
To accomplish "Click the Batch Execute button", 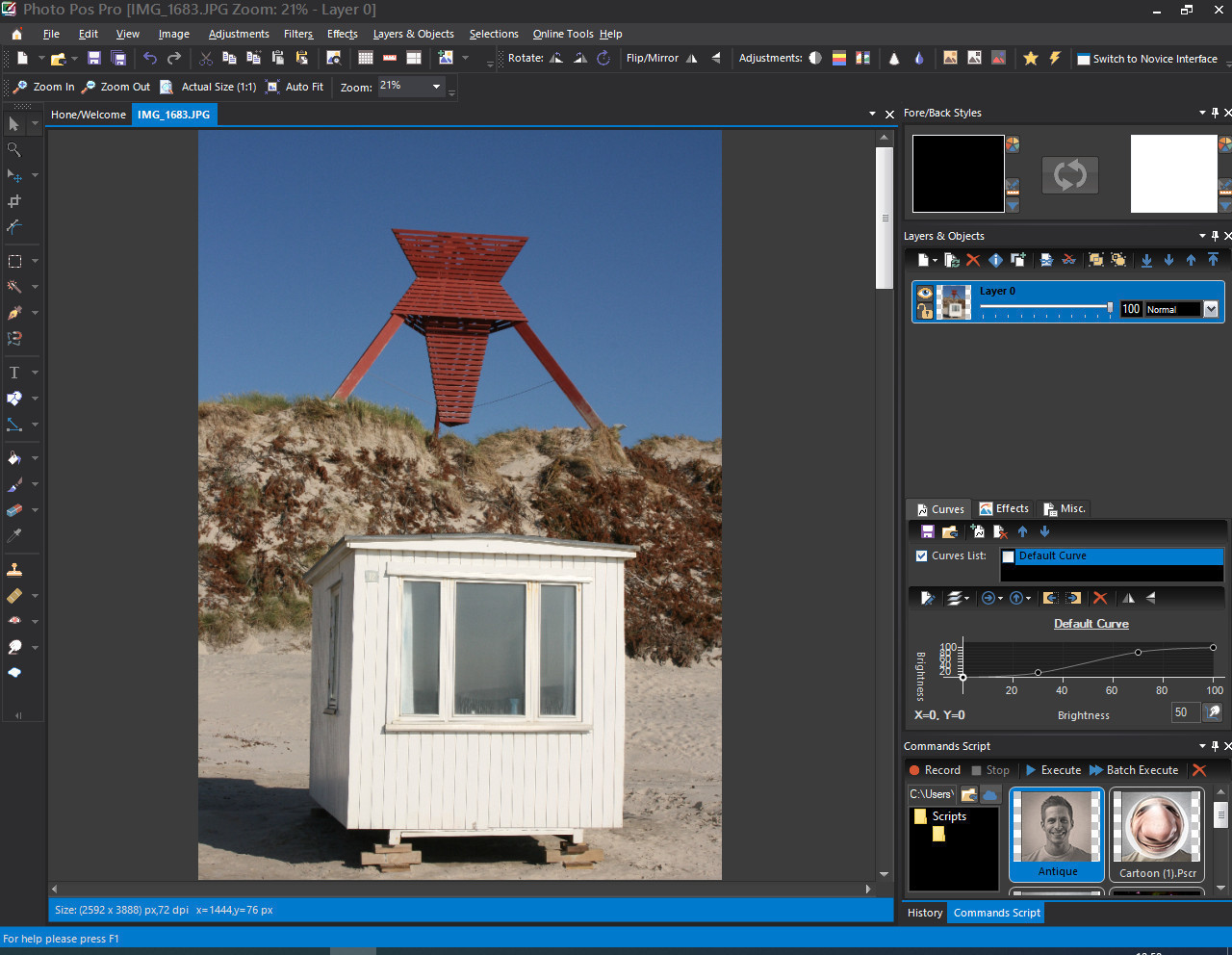I will click(x=1134, y=770).
